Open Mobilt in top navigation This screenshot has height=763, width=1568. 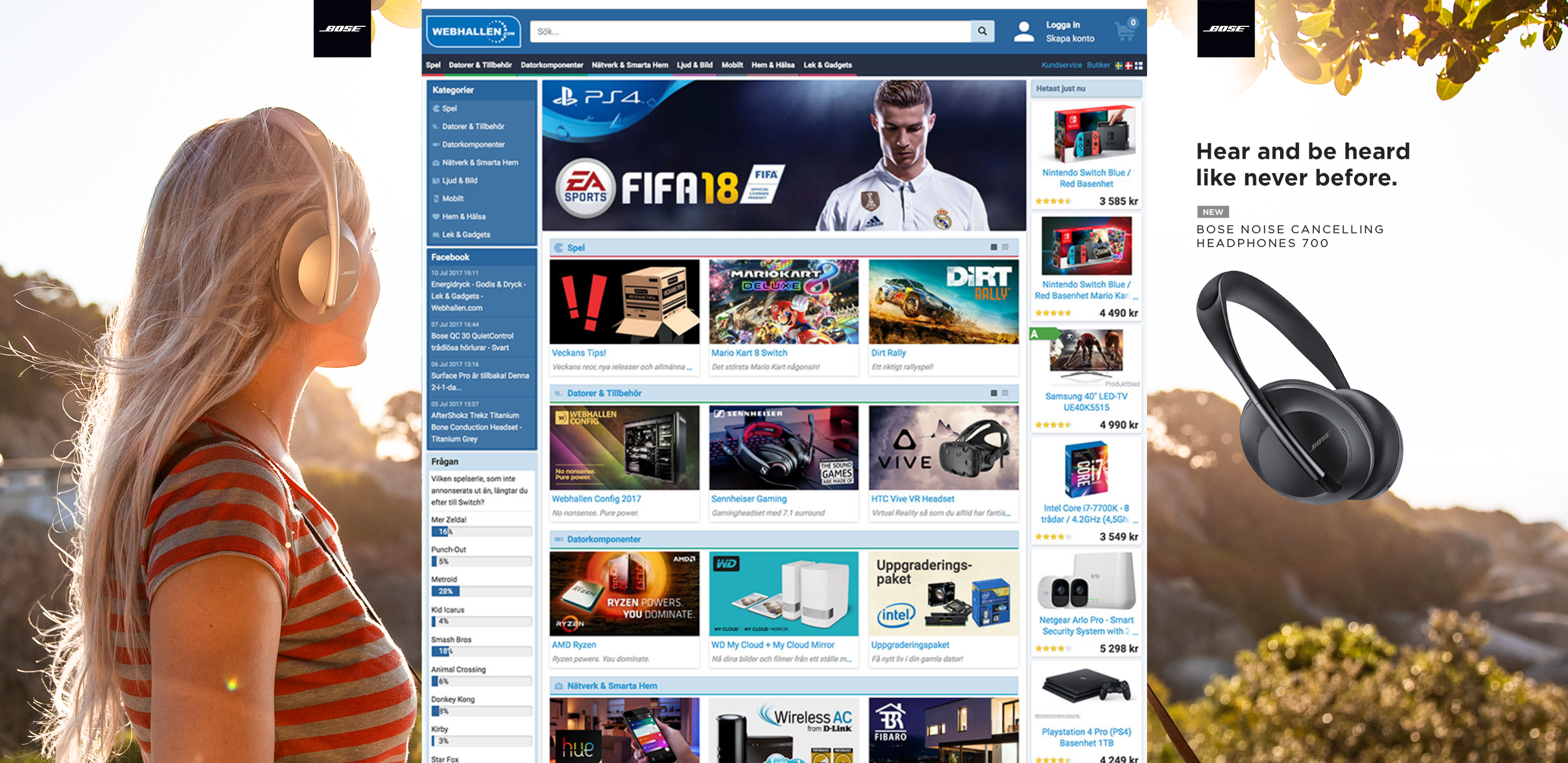point(732,65)
